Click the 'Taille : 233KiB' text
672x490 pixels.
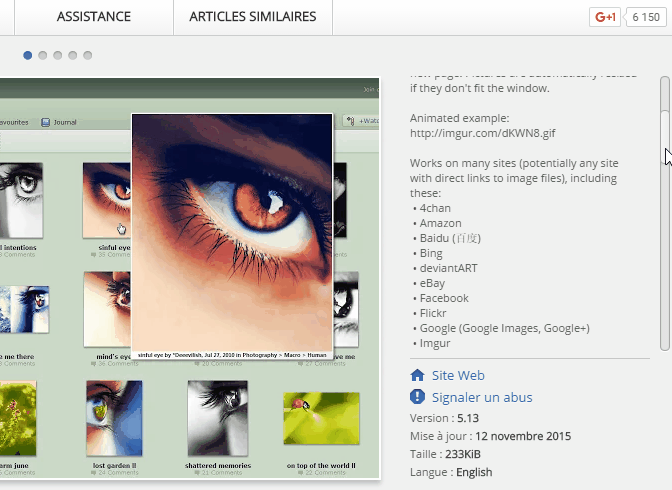pos(445,454)
